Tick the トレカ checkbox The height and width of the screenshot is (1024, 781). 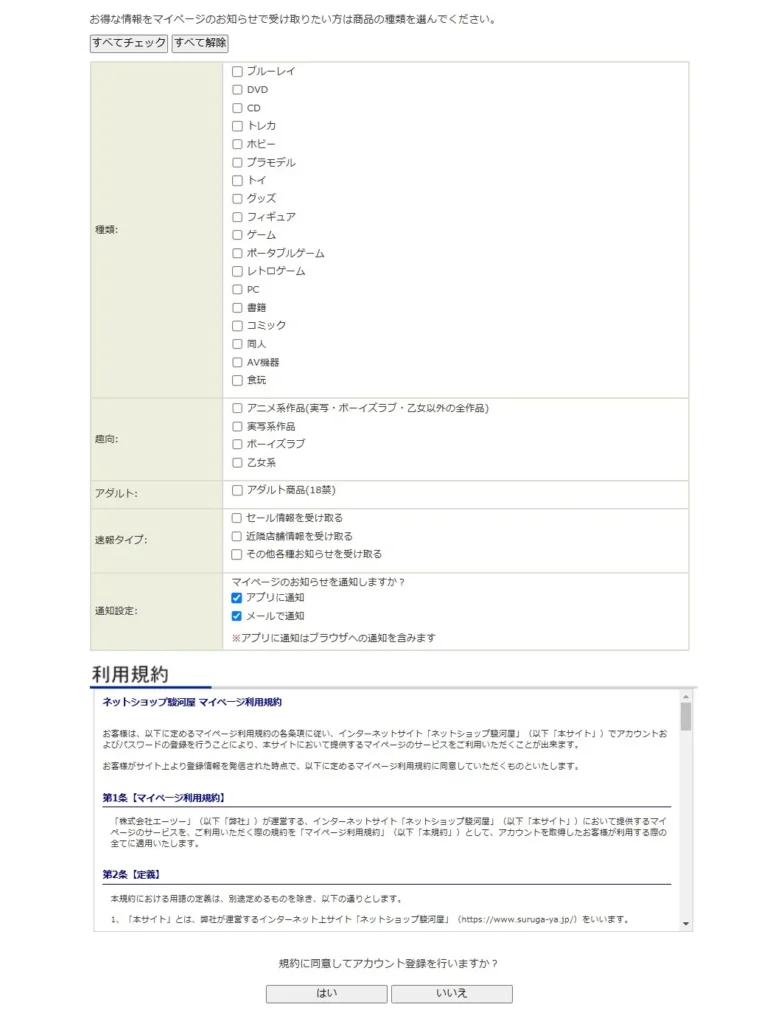pos(238,126)
